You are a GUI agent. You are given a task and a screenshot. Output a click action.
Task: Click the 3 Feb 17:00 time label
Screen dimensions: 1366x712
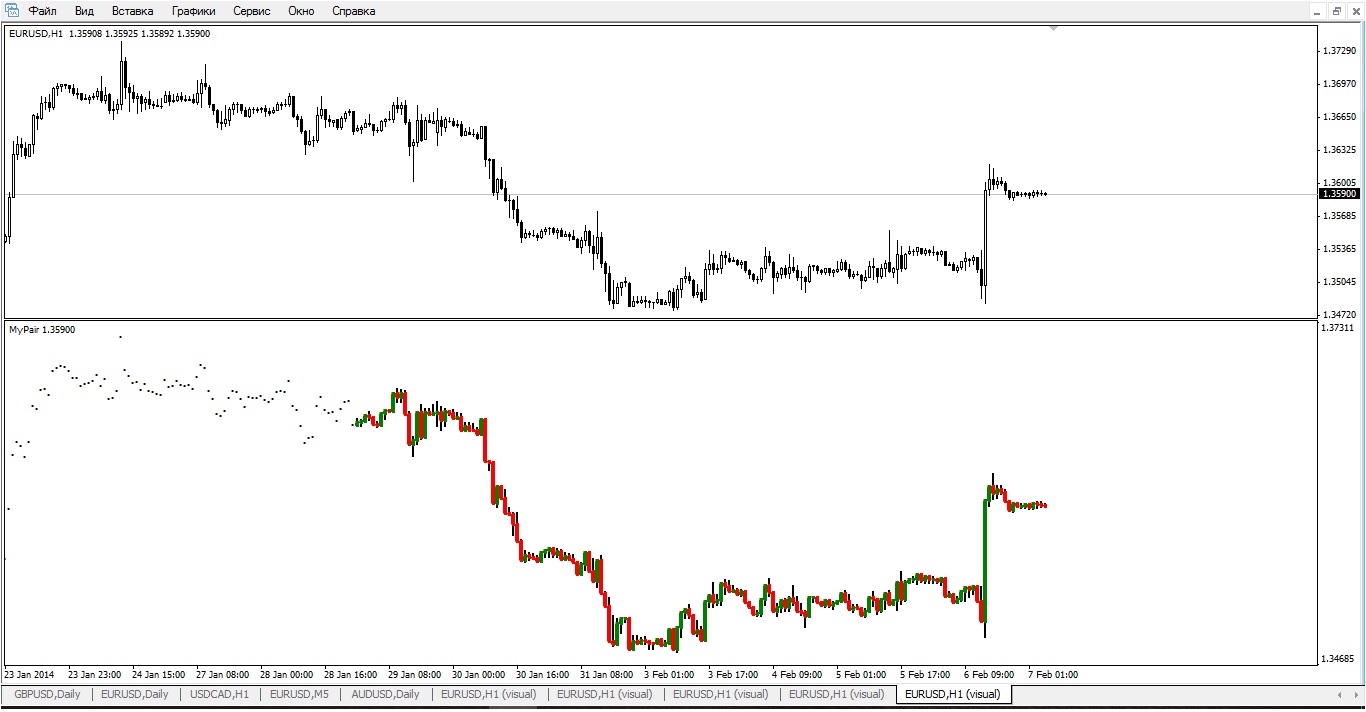coord(733,675)
